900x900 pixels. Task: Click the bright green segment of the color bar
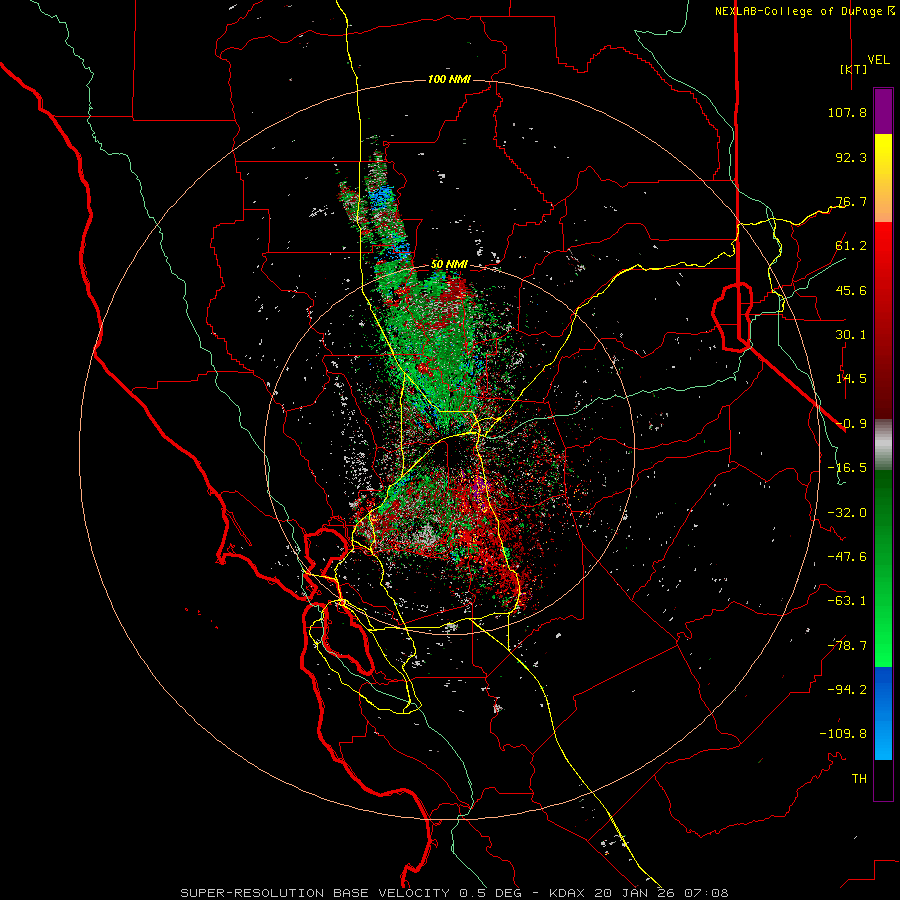(883, 620)
